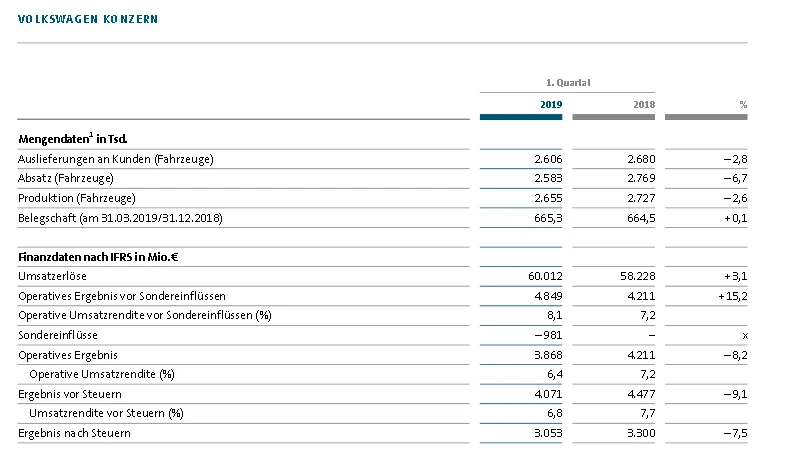Select row label "Absatz (Fahrzeuge)"
The height and width of the screenshot is (457, 799).
coord(66,178)
